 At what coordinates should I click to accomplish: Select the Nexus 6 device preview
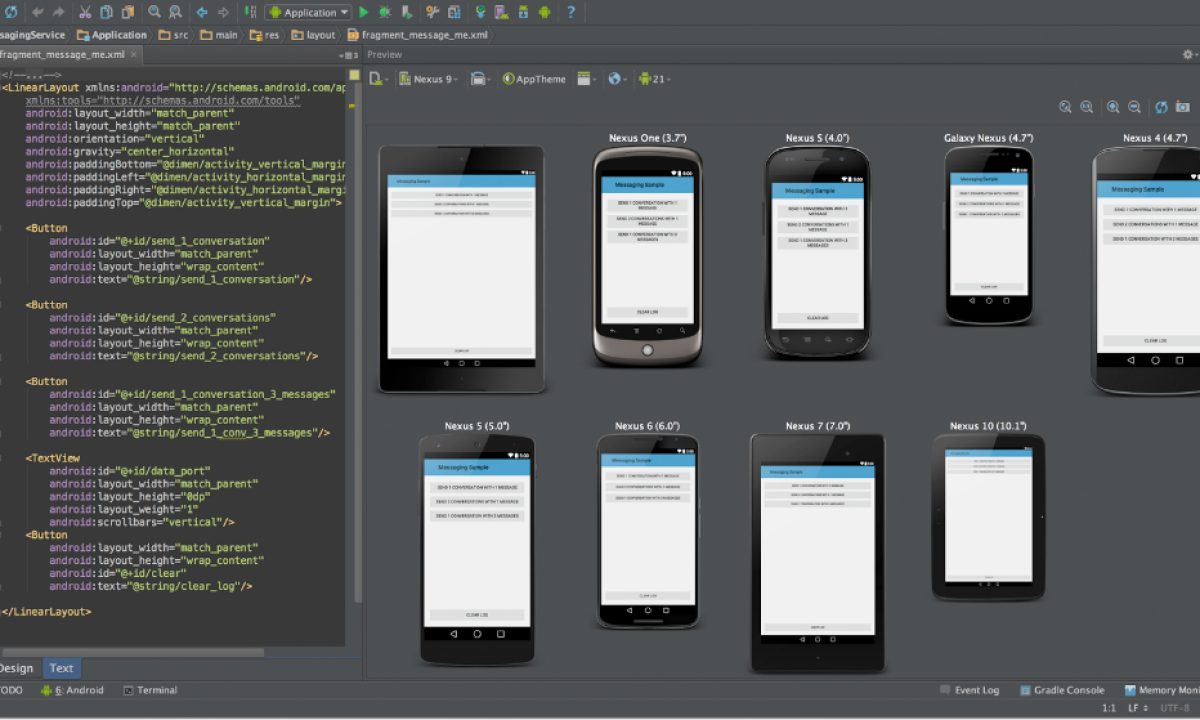tap(647, 530)
